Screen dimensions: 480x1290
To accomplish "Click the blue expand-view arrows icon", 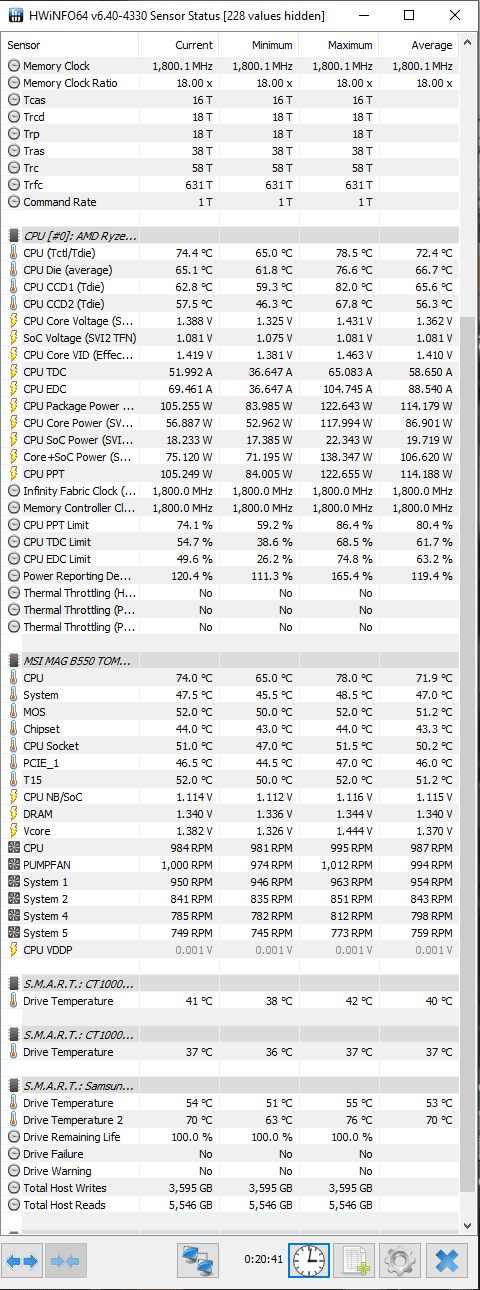I will (x=22, y=1261).
